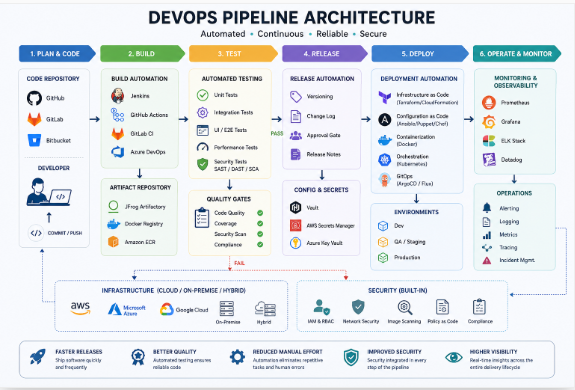Click the Policy as Code document icon
Viewport: 575px width, 390px height.
click(442, 307)
